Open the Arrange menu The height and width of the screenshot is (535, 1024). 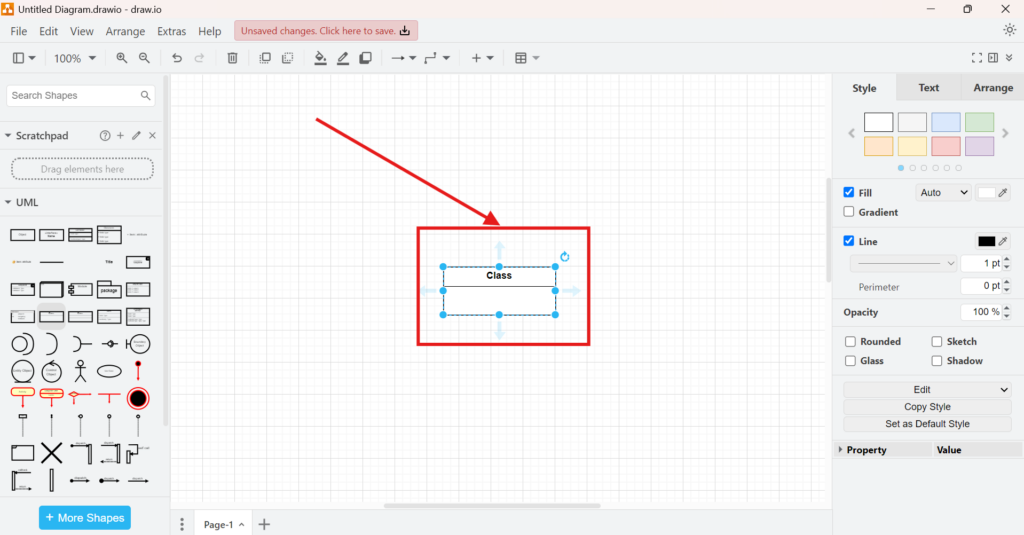pos(125,31)
